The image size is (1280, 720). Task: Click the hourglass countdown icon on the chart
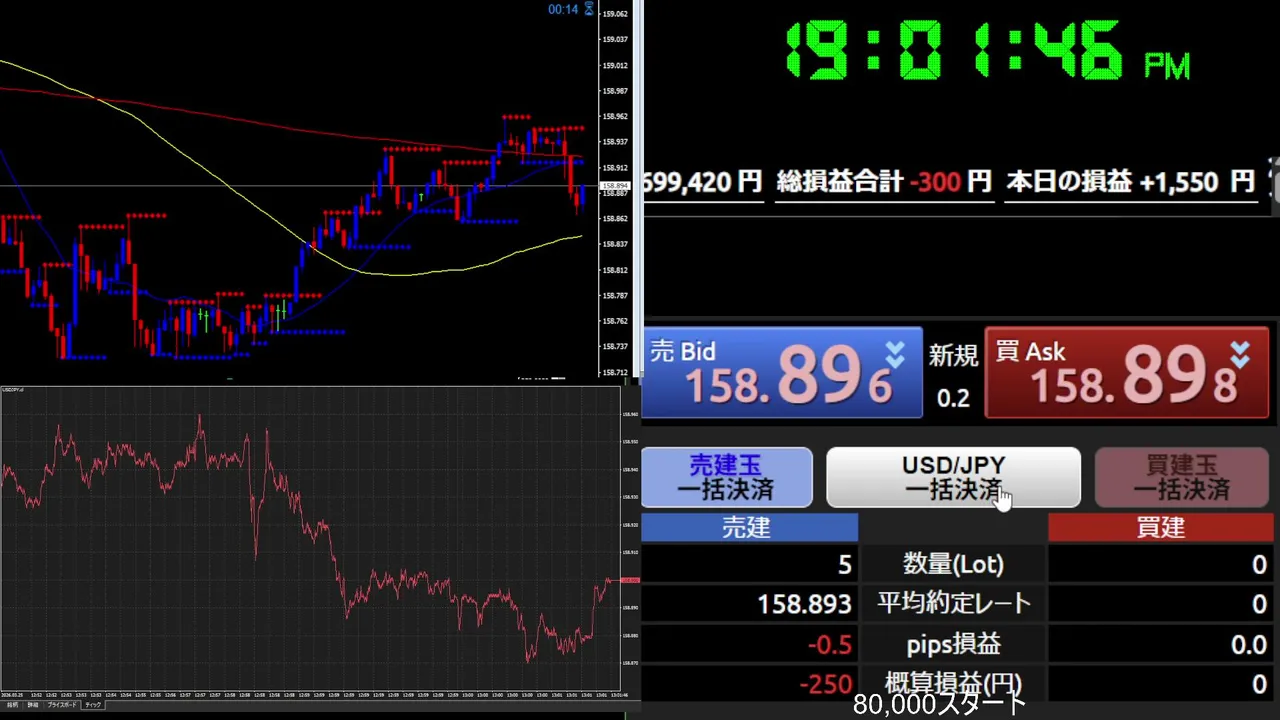pyautogui.click(x=589, y=10)
